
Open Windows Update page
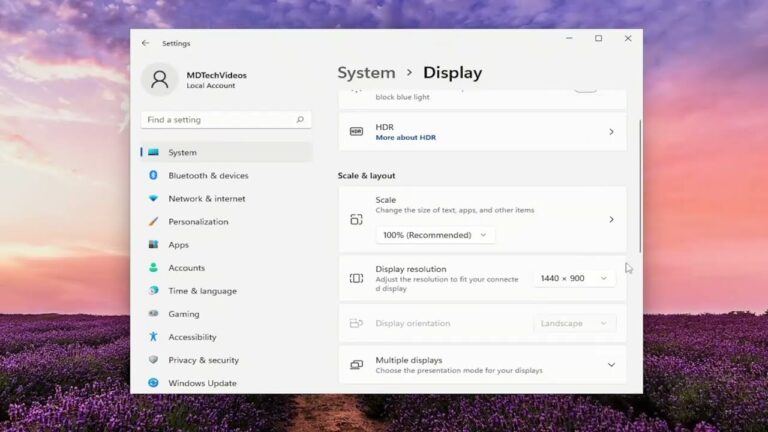[x=227, y=383]
